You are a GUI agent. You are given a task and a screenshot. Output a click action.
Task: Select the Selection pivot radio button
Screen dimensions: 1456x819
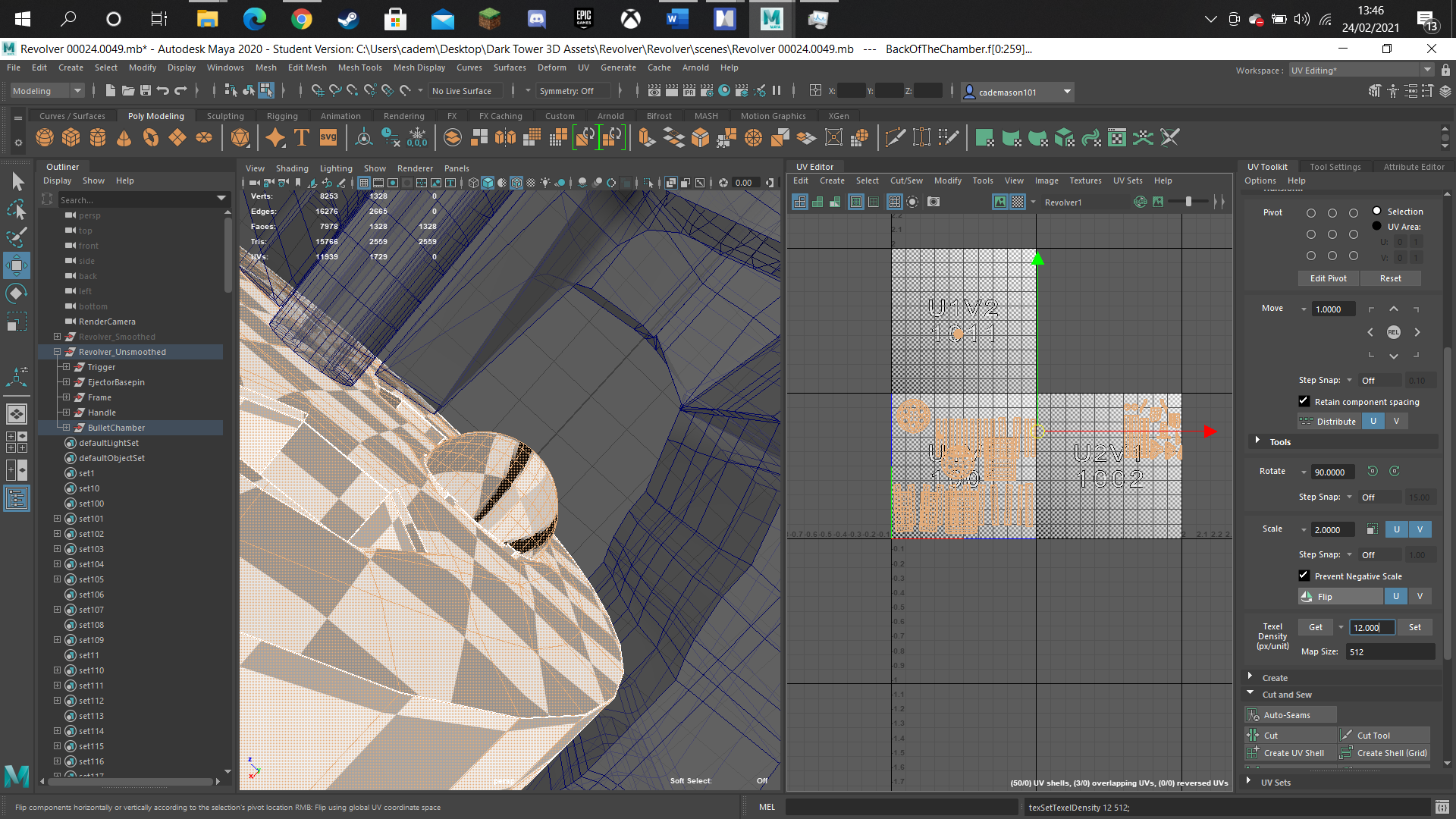coord(1377,211)
